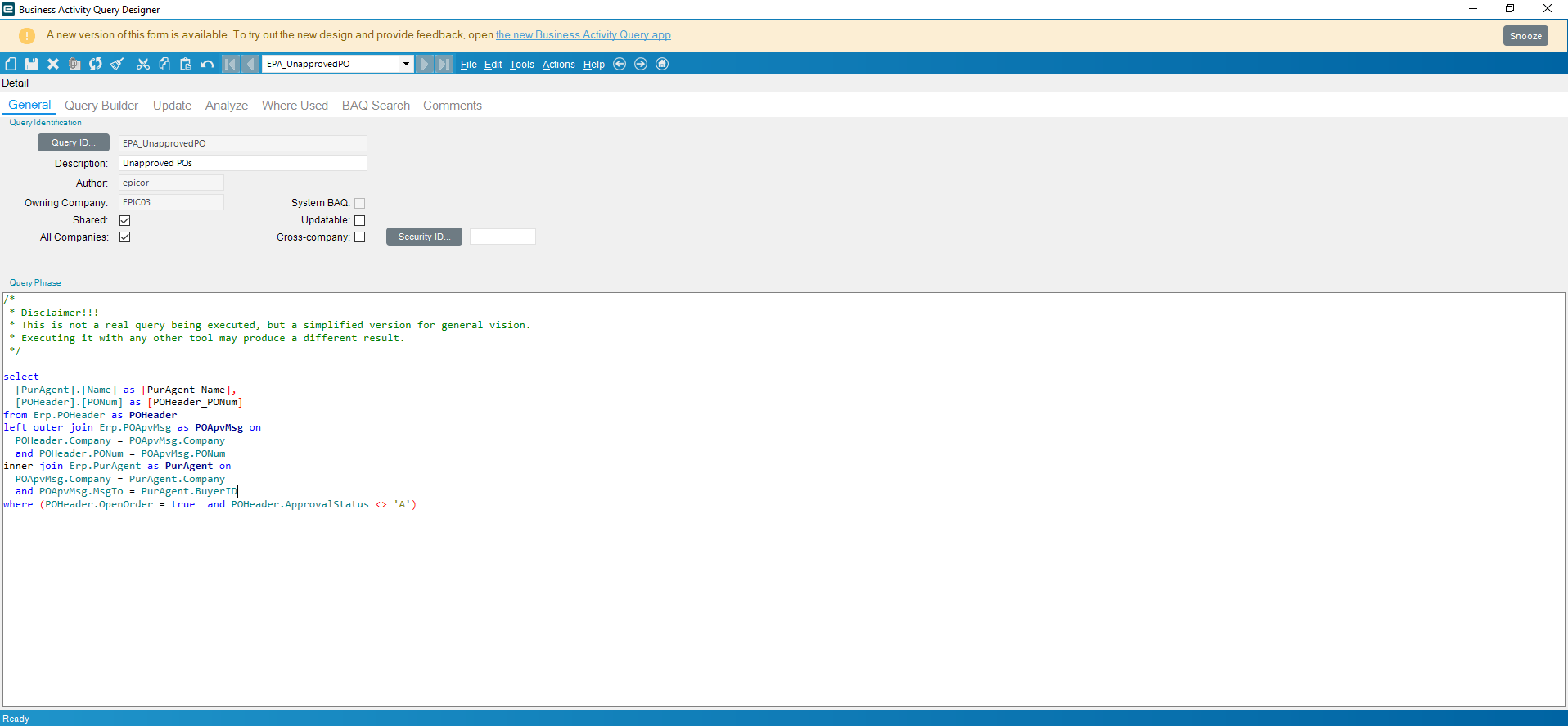Go to the last record
Screen dimensions: 1568x726
click(444, 64)
